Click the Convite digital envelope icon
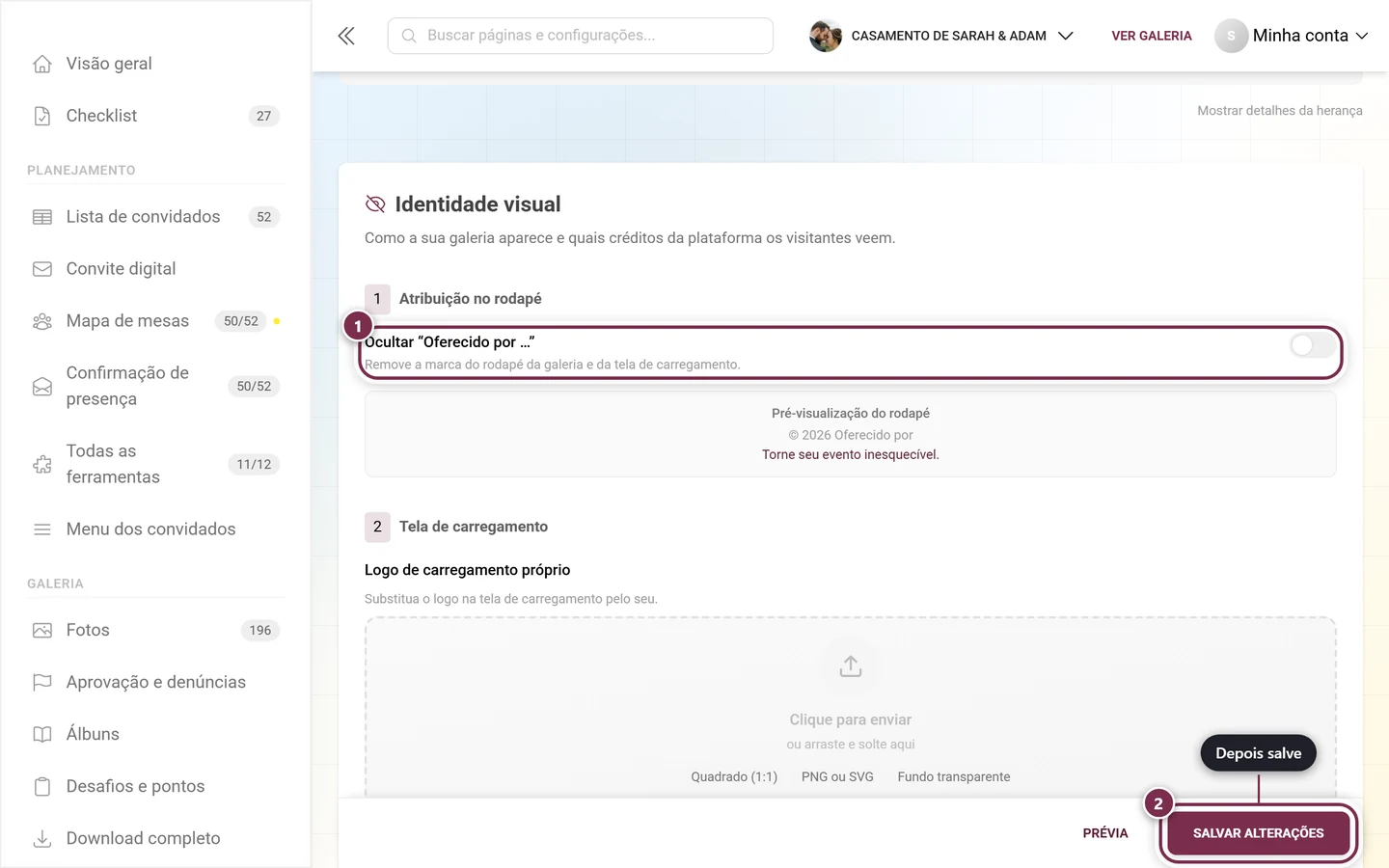The image size is (1389, 868). [x=42, y=269]
